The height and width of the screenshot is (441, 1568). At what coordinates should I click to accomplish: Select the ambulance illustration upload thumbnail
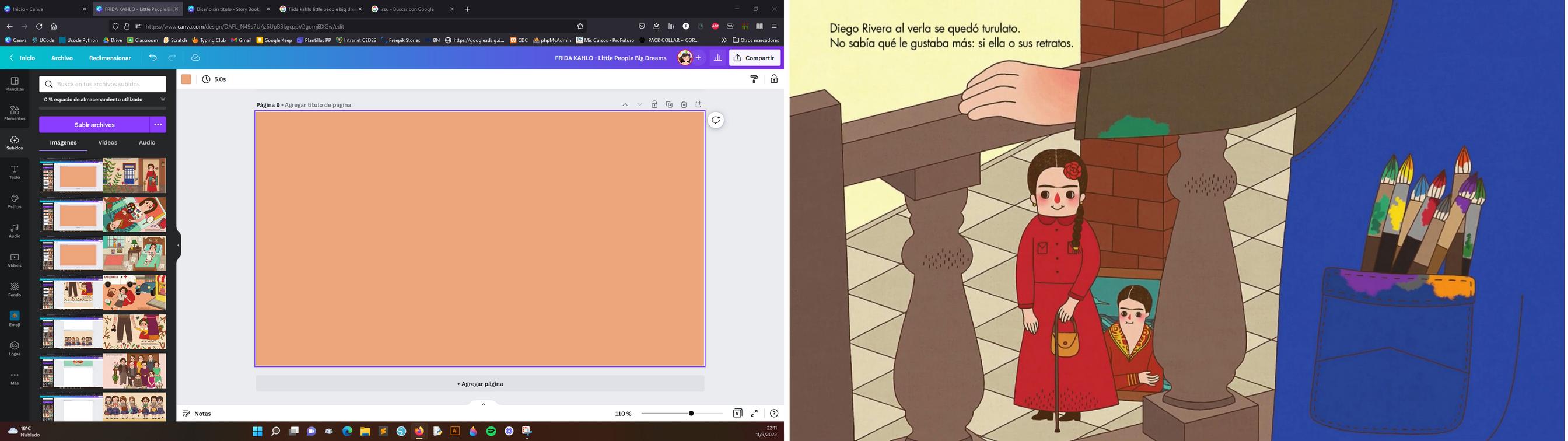point(135,292)
